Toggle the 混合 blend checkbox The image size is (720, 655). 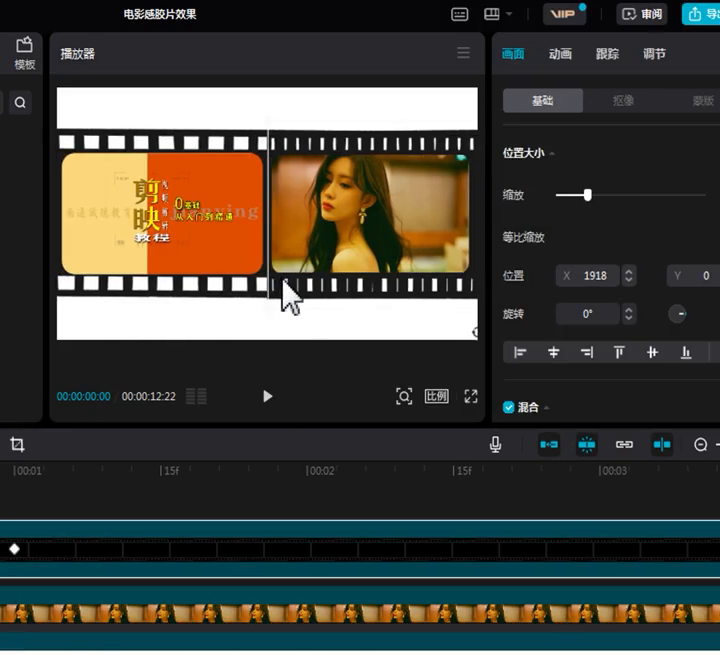508,407
